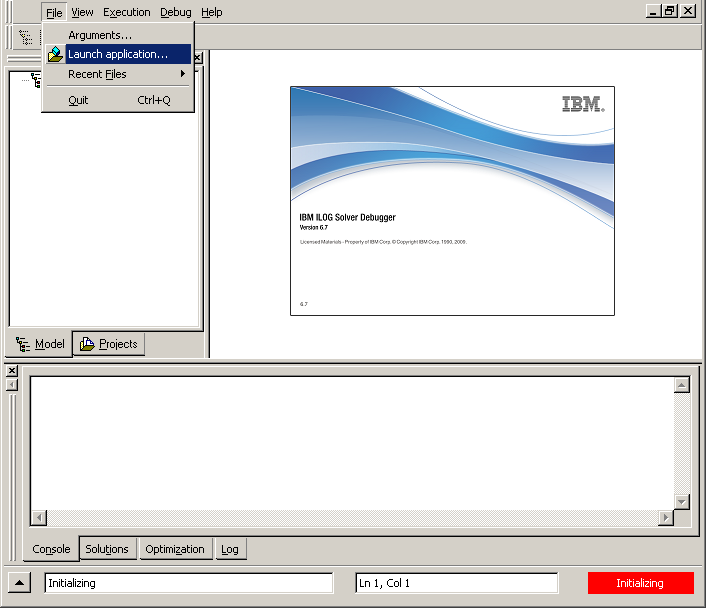Close the debugger window
The image size is (706, 608).
(x=688, y=11)
